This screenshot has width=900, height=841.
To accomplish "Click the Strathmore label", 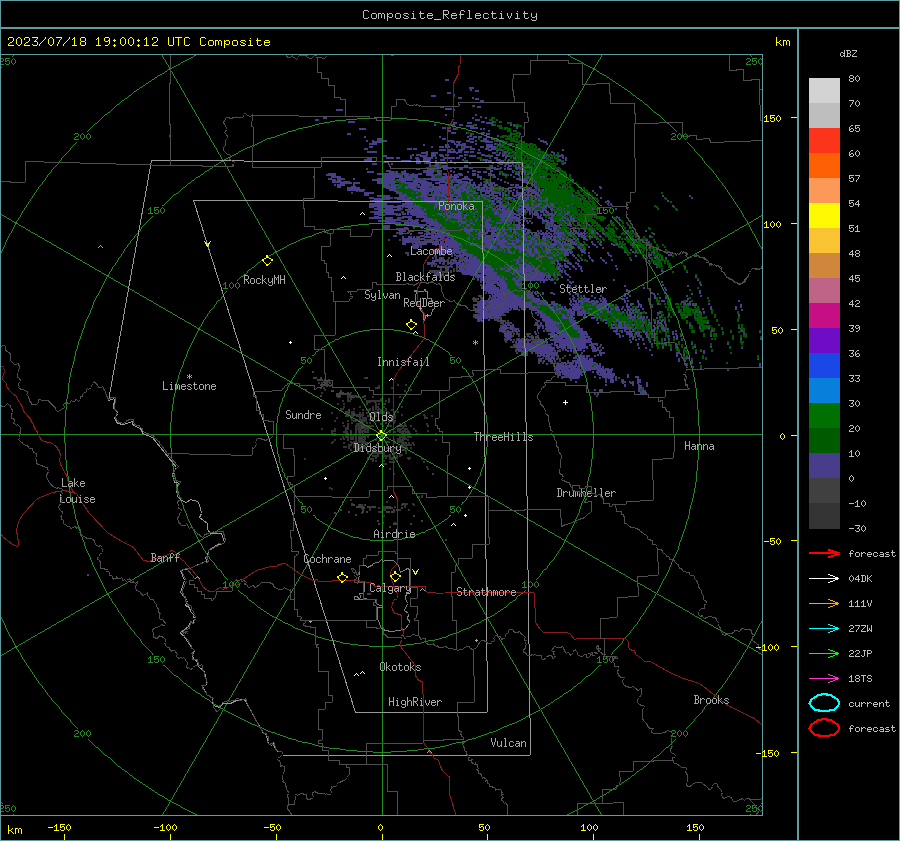I will click(x=486, y=592).
